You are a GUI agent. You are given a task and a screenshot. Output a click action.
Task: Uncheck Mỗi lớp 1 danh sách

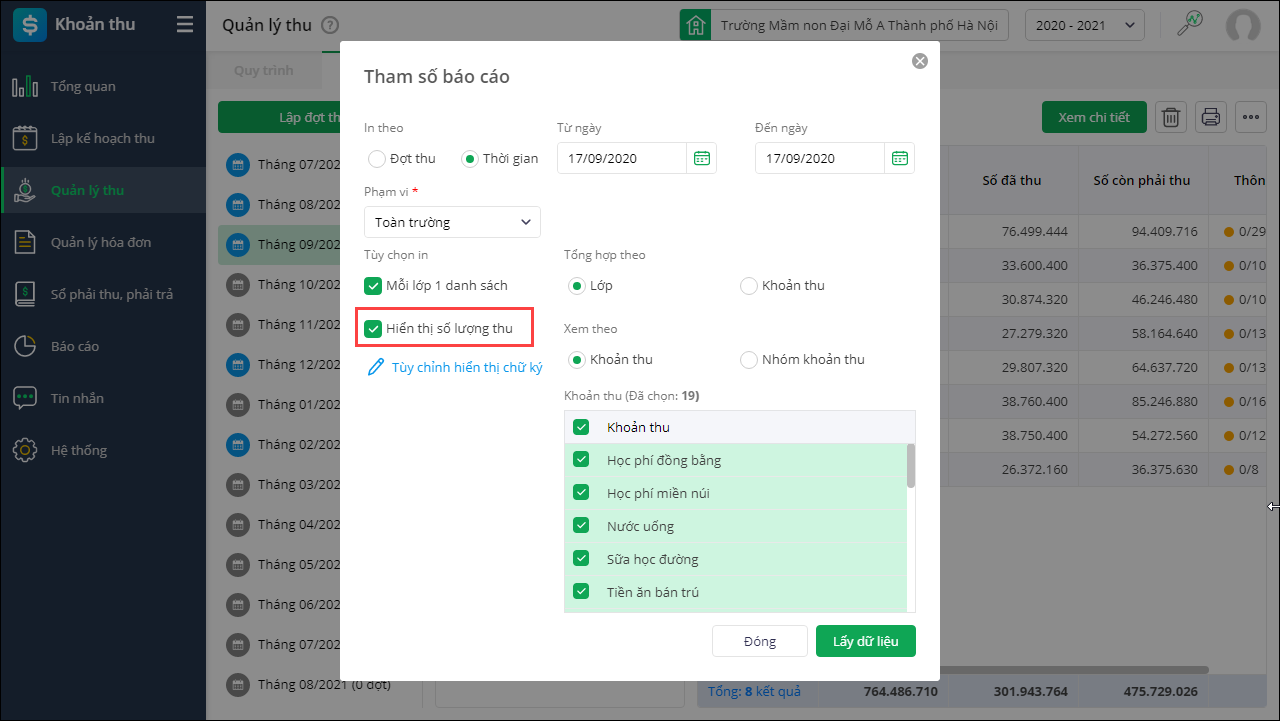click(374, 286)
